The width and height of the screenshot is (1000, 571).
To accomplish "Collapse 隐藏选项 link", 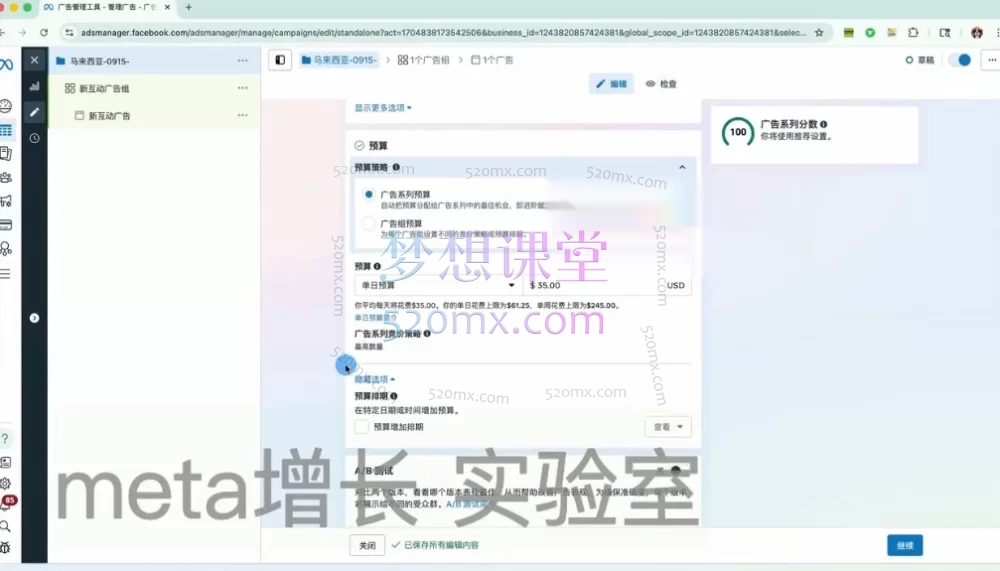I will 374,379.
